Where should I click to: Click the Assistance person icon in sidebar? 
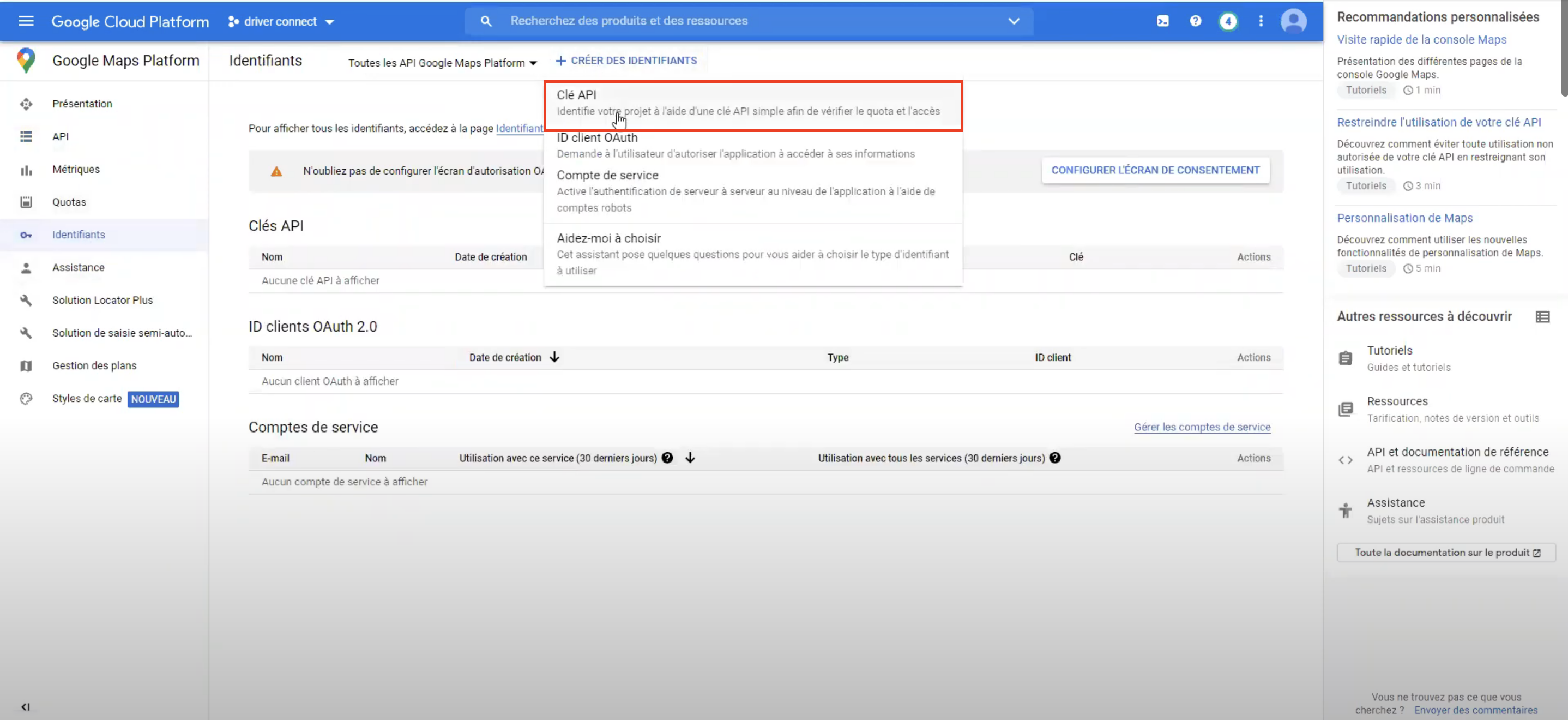pos(26,268)
